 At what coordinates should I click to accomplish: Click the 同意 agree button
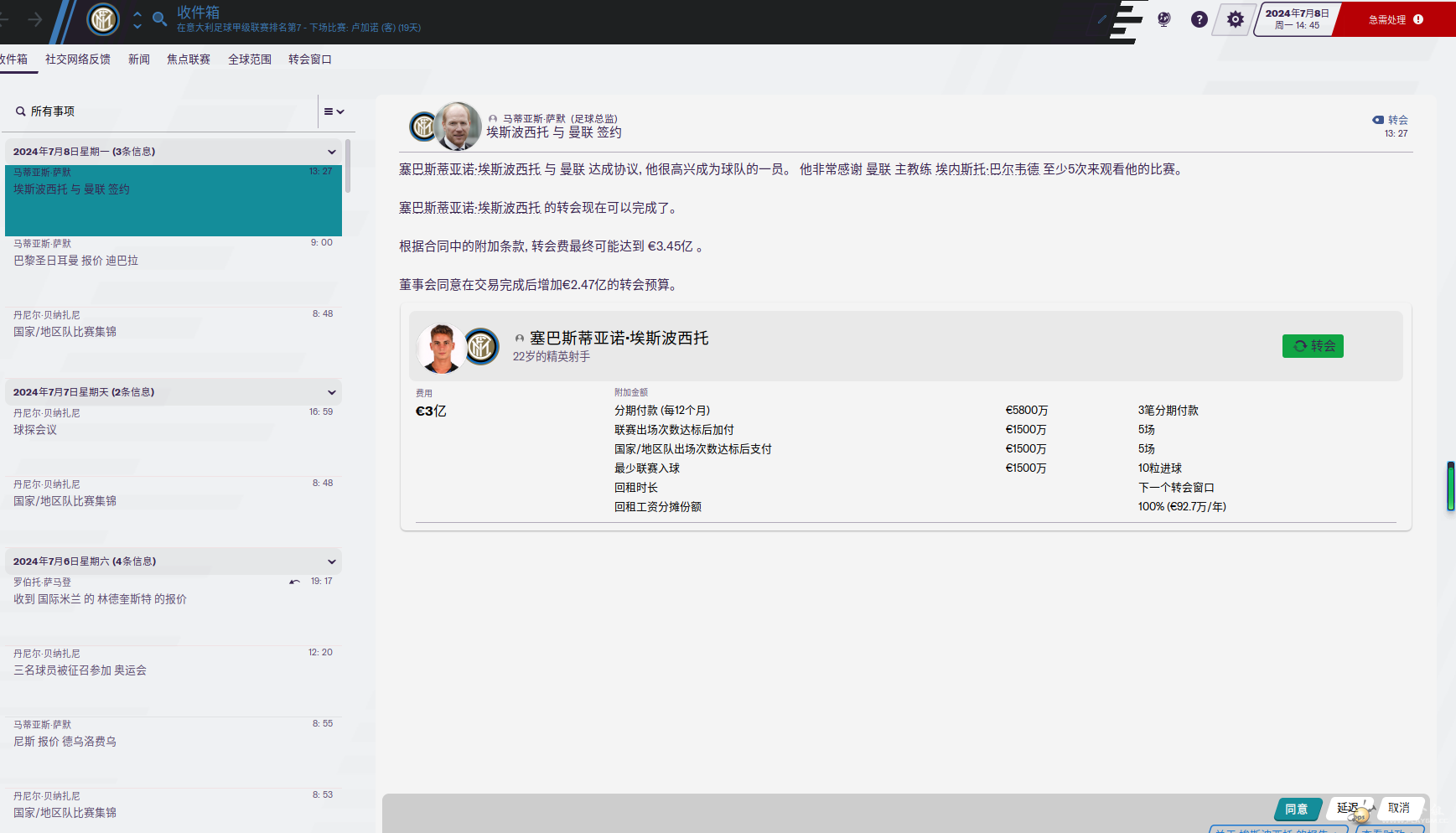click(1298, 809)
